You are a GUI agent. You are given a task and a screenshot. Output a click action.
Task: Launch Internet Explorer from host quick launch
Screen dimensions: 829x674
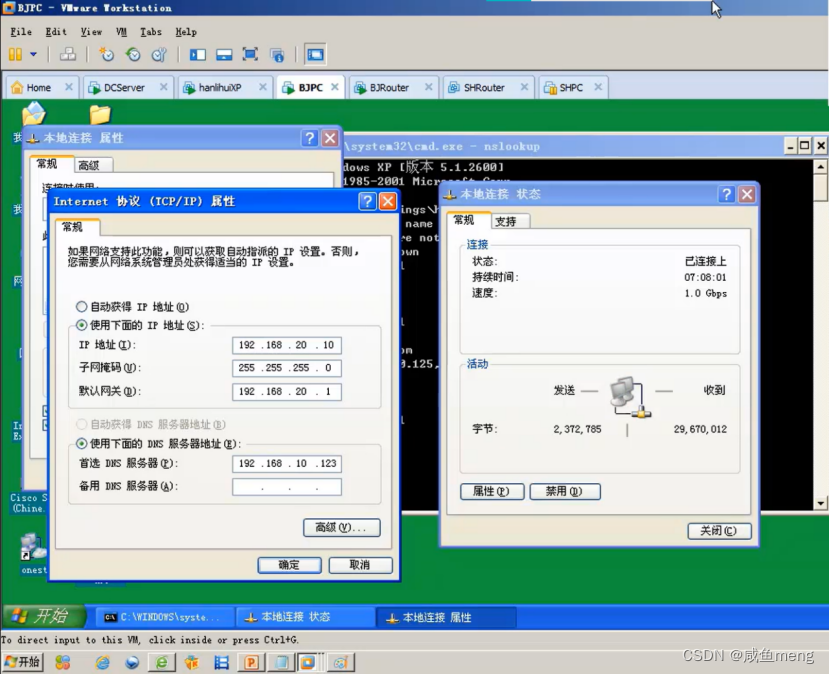(102, 662)
